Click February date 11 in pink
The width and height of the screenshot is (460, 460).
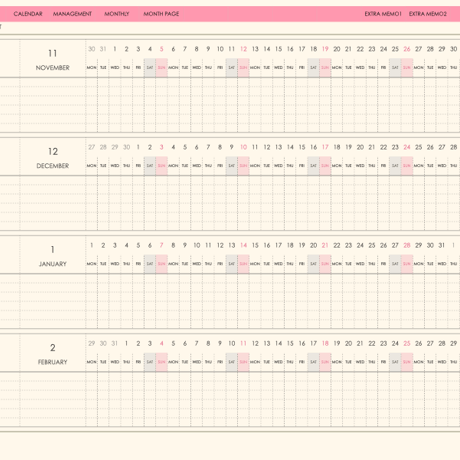pos(244,343)
